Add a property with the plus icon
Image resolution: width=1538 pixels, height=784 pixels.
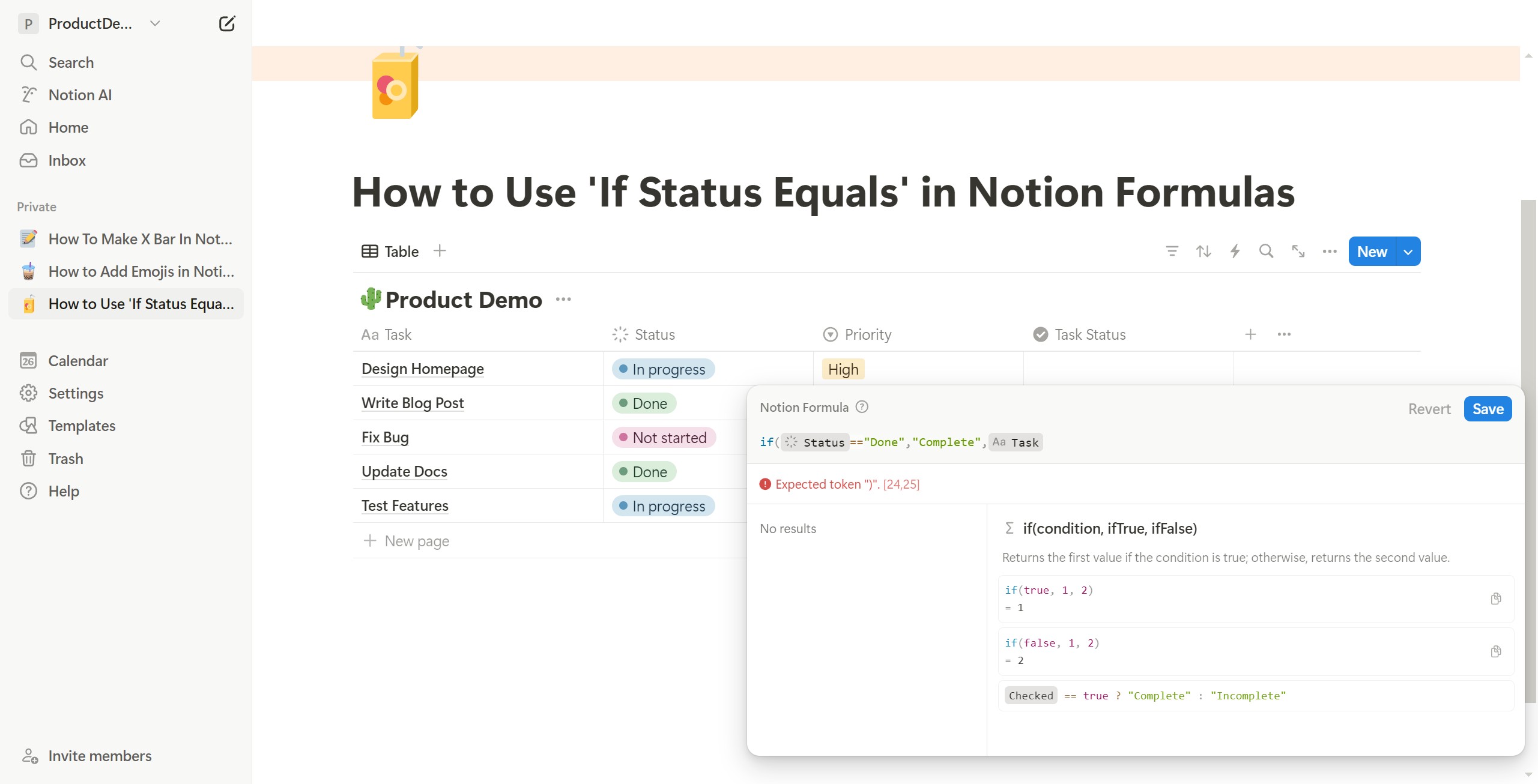(x=1250, y=334)
